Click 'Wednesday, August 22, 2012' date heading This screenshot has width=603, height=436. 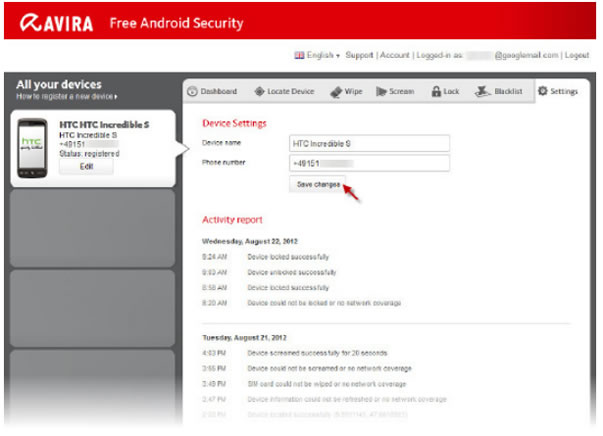[x=250, y=241]
